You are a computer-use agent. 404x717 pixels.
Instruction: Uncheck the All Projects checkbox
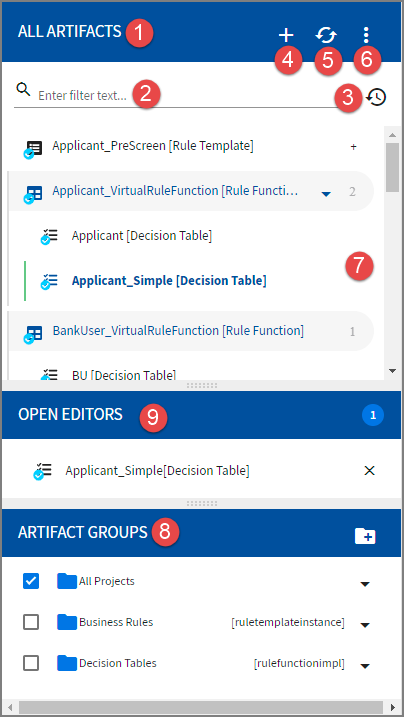[31, 581]
